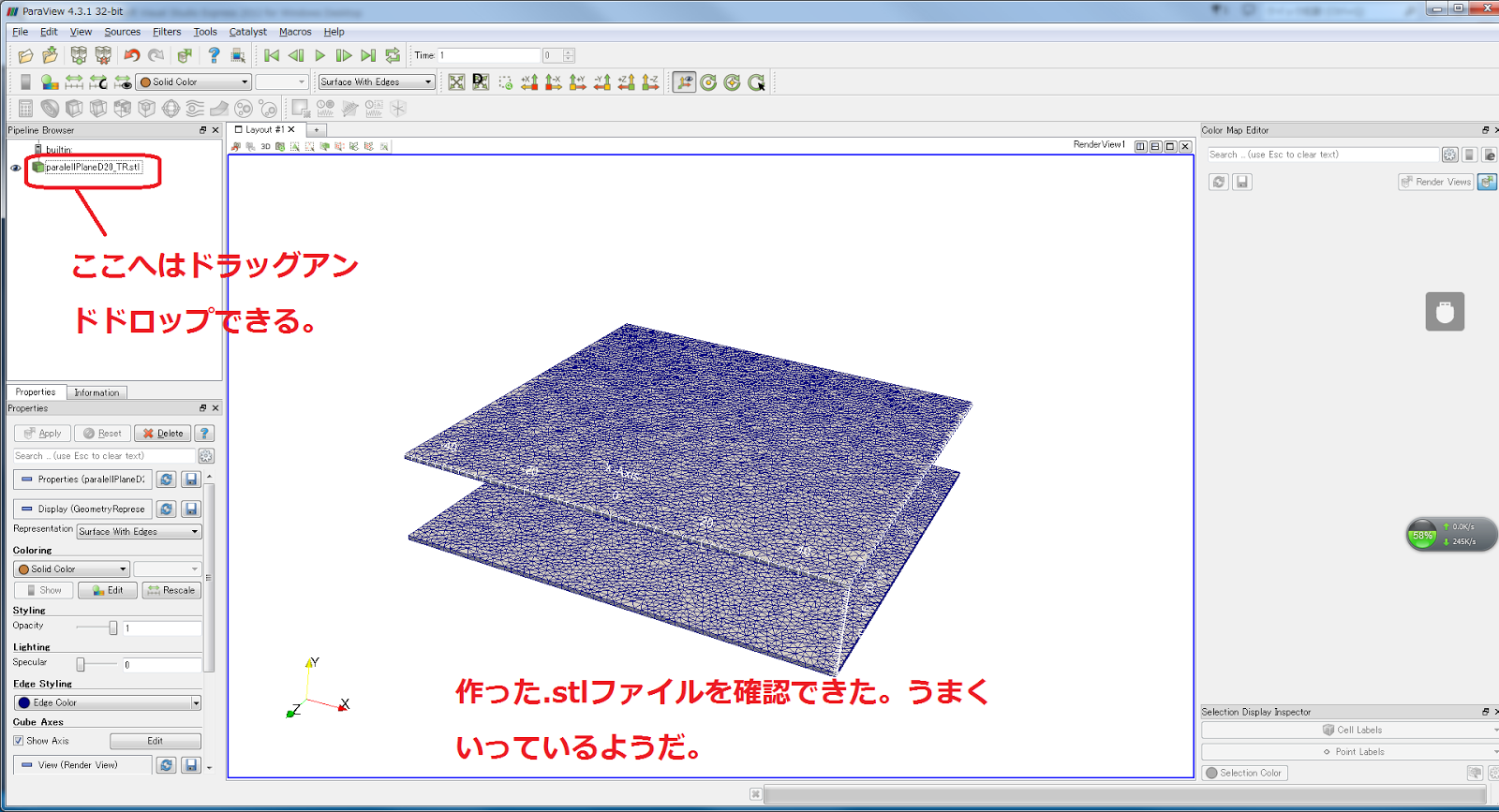Select the Layout #1 tab
The height and width of the screenshot is (812, 1499).
click(x=264, y=129)
